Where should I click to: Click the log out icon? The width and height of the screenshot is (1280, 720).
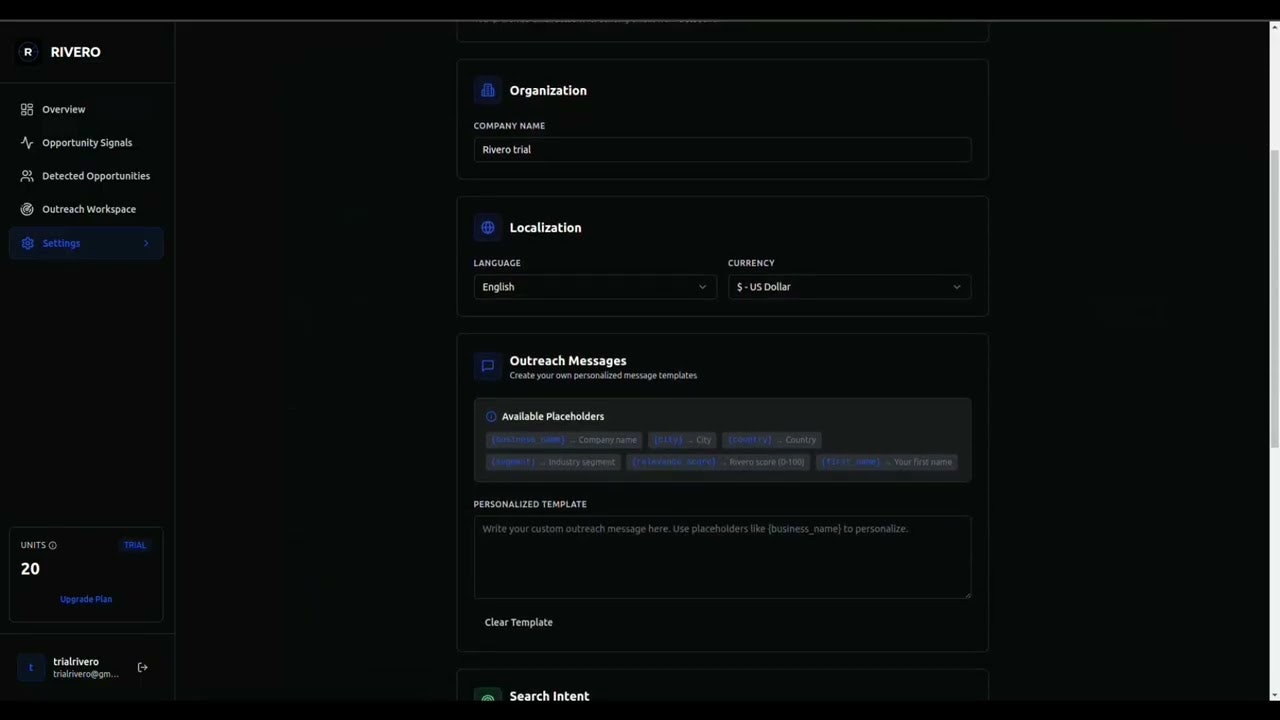coord(143,667)
